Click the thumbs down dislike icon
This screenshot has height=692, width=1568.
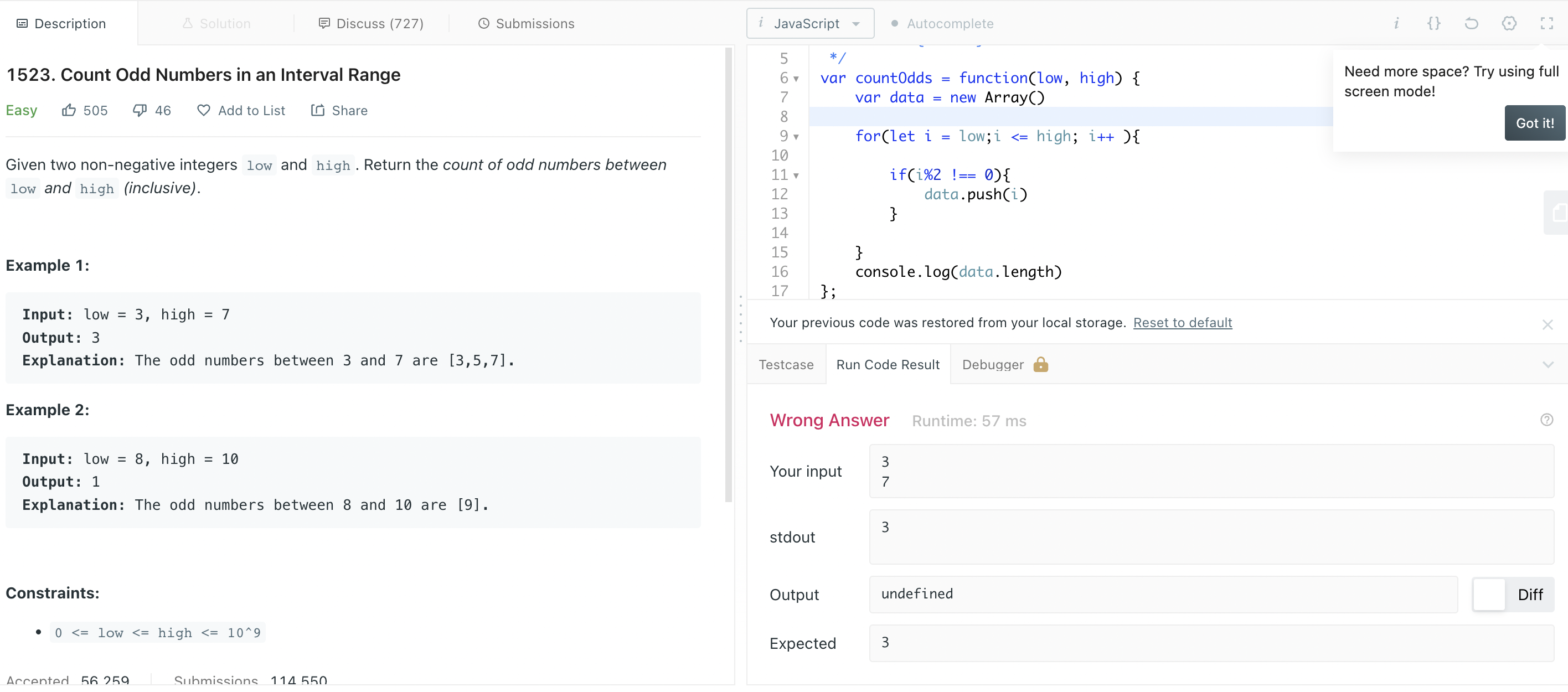(140, 110)
